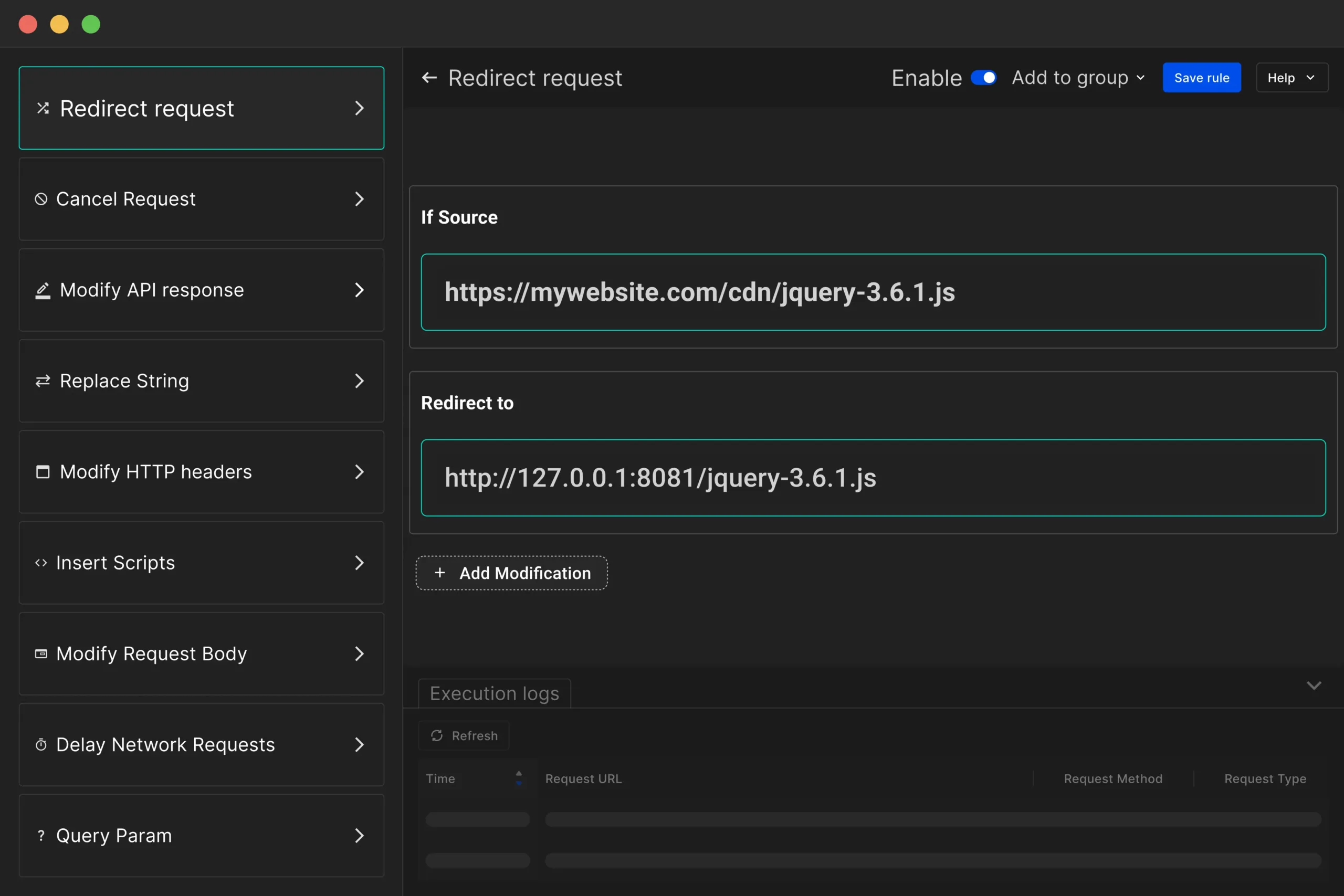This screenshot has height=896, width=1344.
Task: Click the Save rule button
Action: [1202, 78]
